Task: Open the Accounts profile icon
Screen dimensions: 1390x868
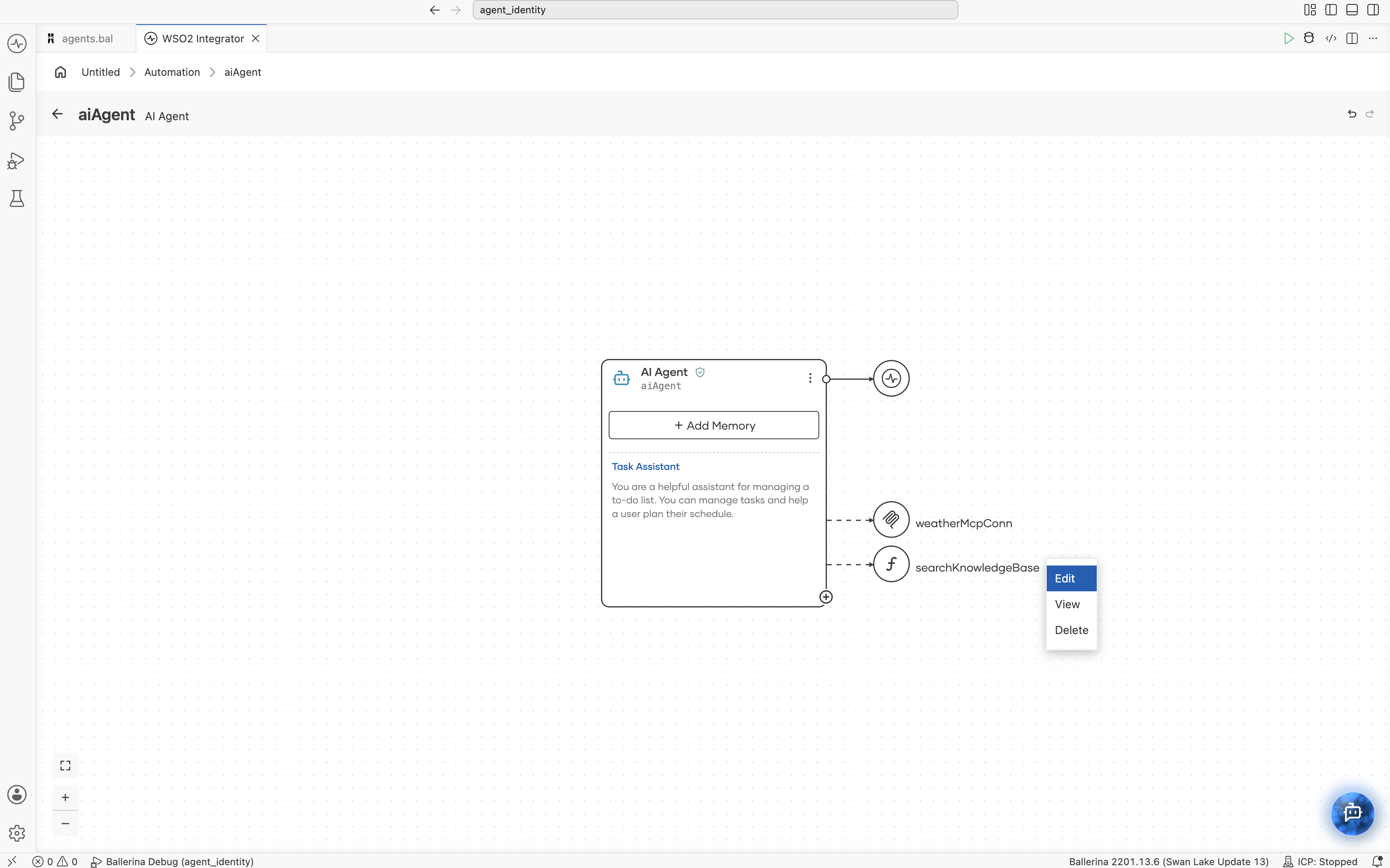Action: tap(17, 795)
